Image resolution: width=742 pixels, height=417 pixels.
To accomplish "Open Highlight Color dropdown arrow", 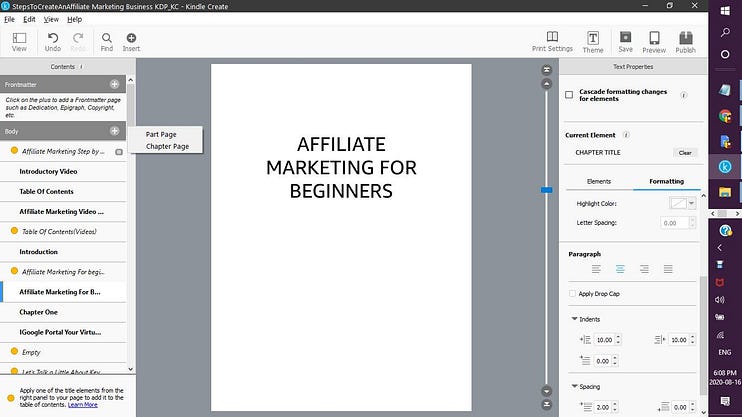I will [x=691, y=204].
